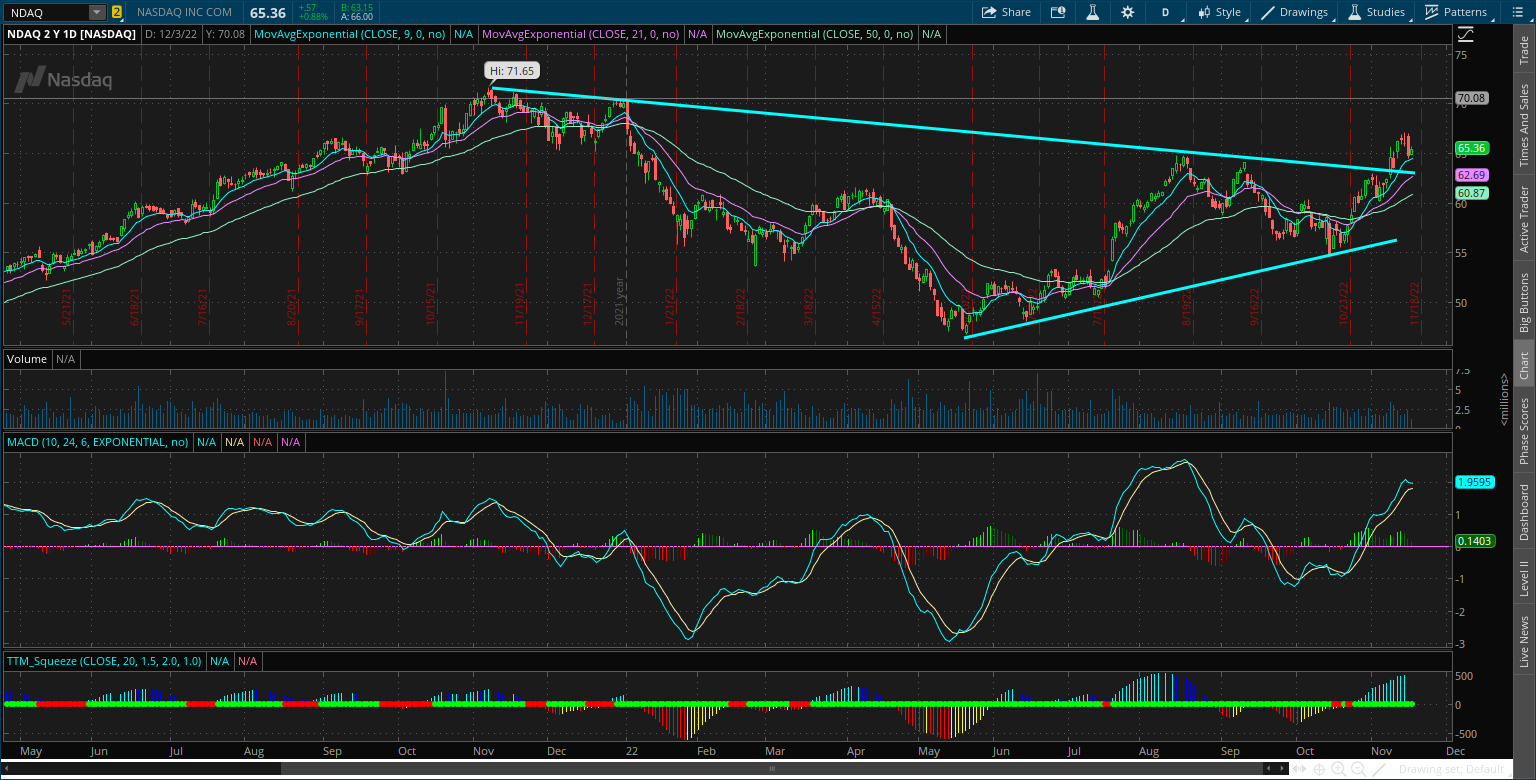The image size is (1536, 780).
Task: Click the Y: 70.08 value readout
Action: (226, 34)
